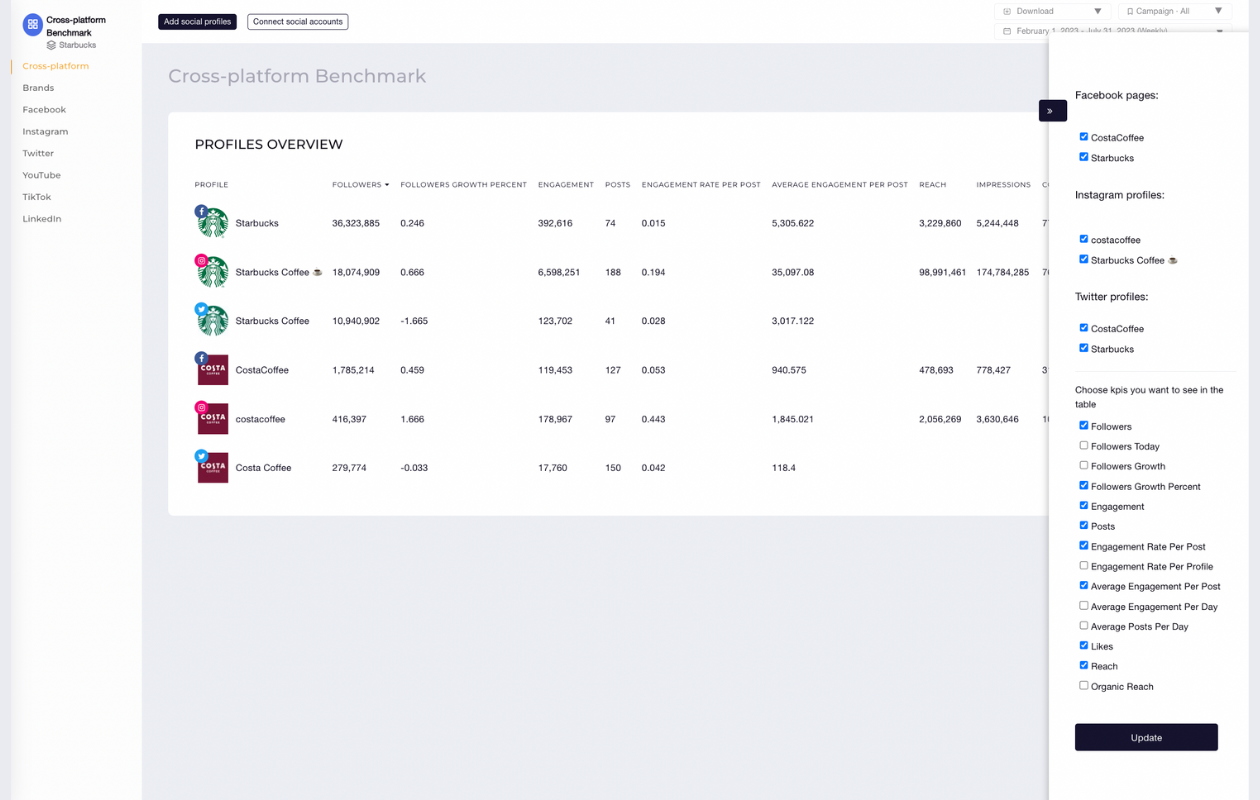Click the Impressions column header
Image resolution: width=1260 pixels, height=800 pixels.
[x=1003, y=185]
